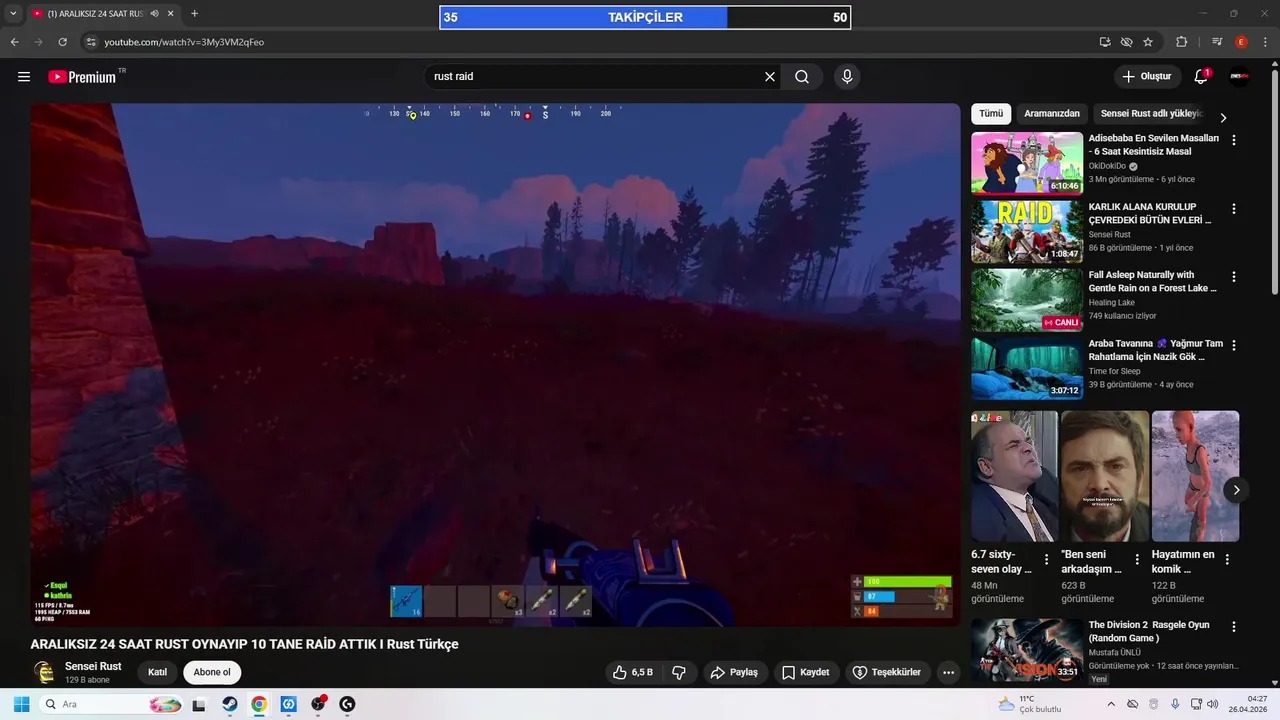Bookmark this page with the star
The width and height of the screenshot is (1280, 720).
pos(1148,42)
